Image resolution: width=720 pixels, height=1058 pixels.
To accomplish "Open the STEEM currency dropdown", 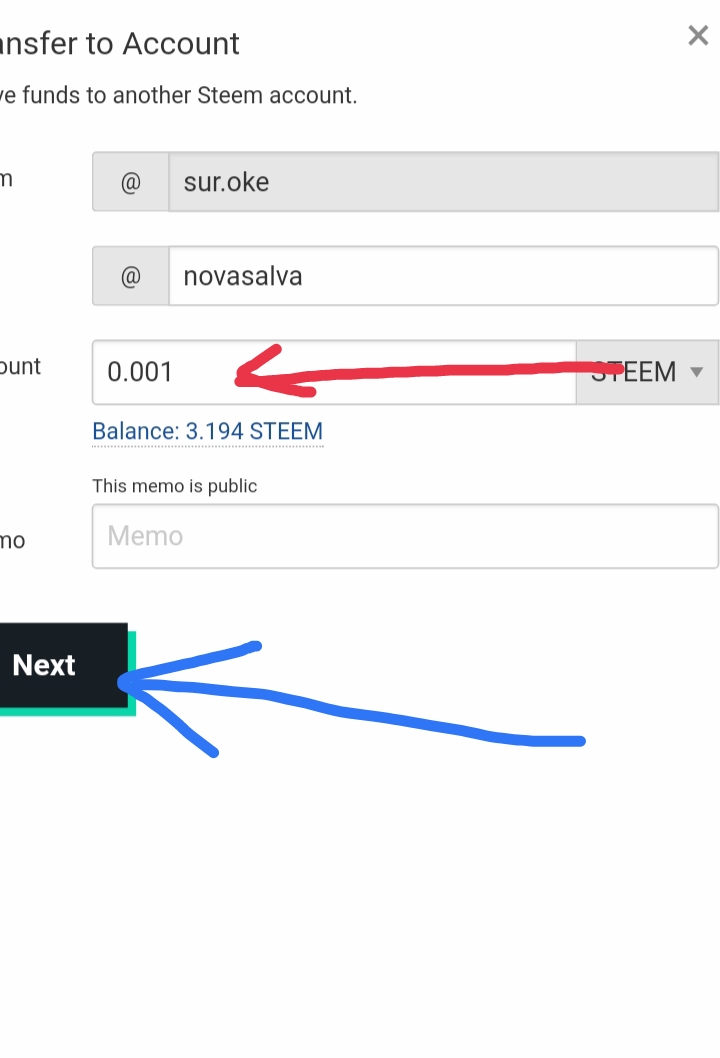I will [647, 372].
